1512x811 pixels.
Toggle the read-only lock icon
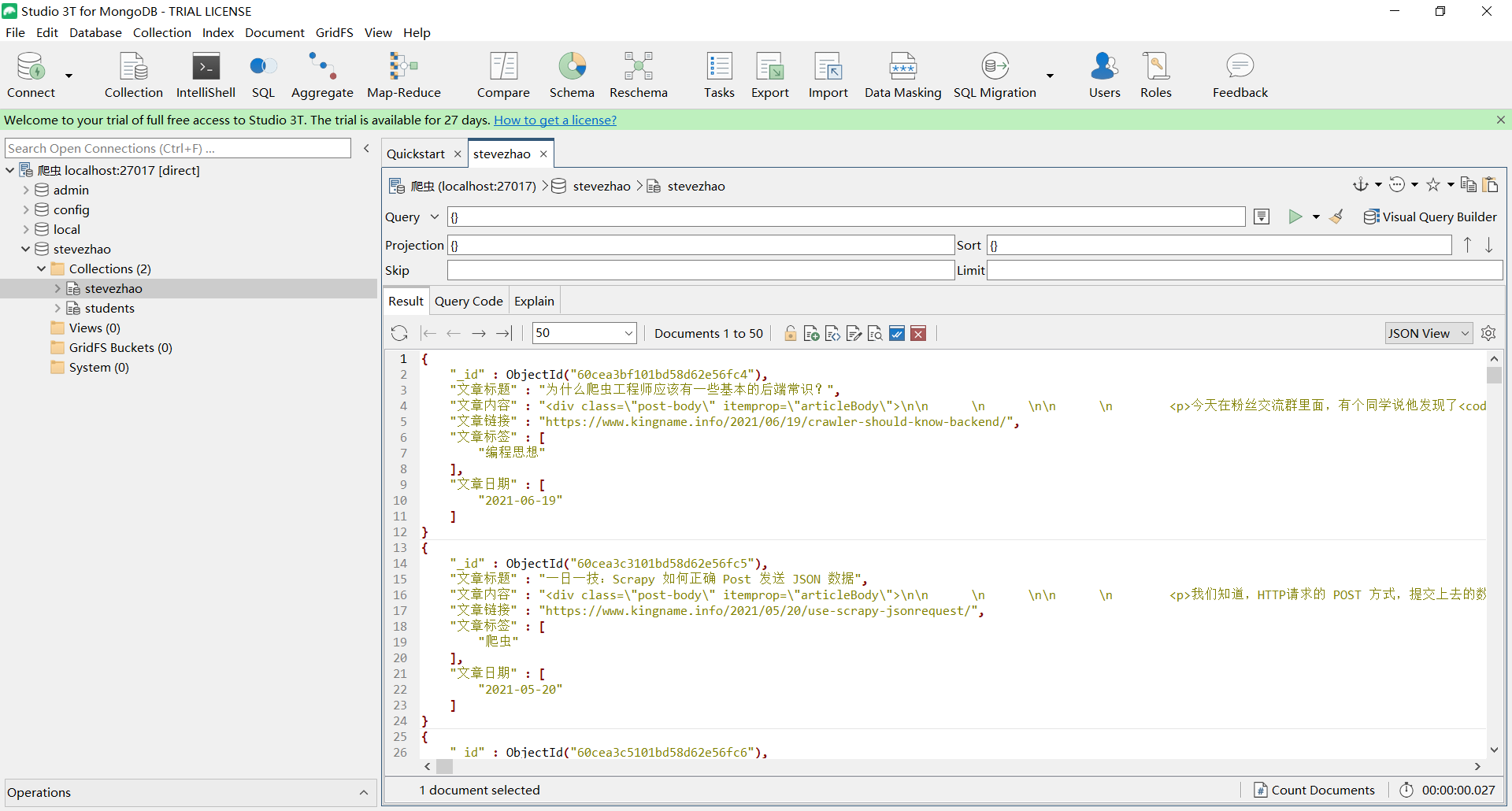pyautogui.click(x=790, y=334)
